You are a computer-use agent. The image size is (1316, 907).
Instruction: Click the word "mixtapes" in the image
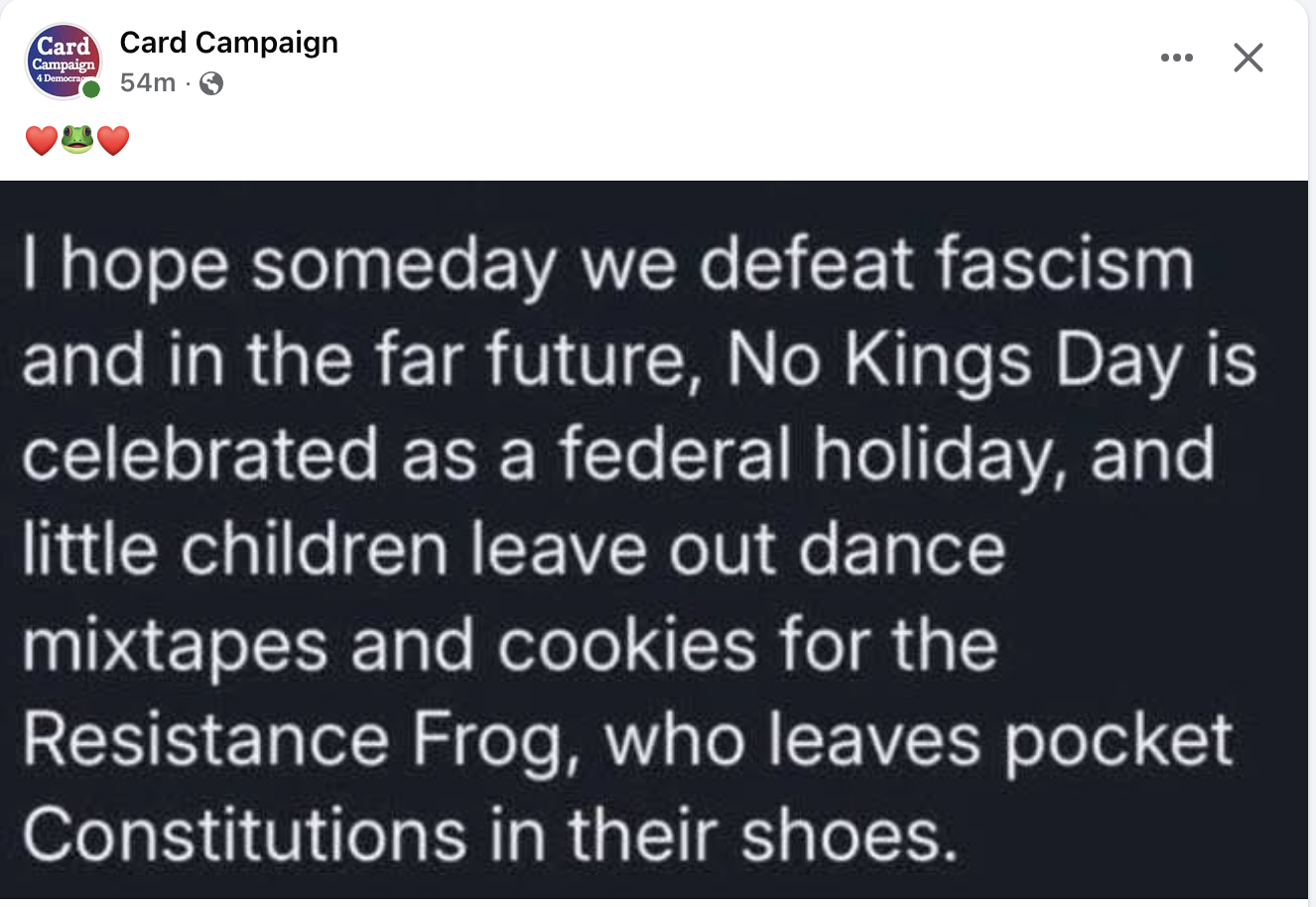pyautogui.click(x=175, y=645)
